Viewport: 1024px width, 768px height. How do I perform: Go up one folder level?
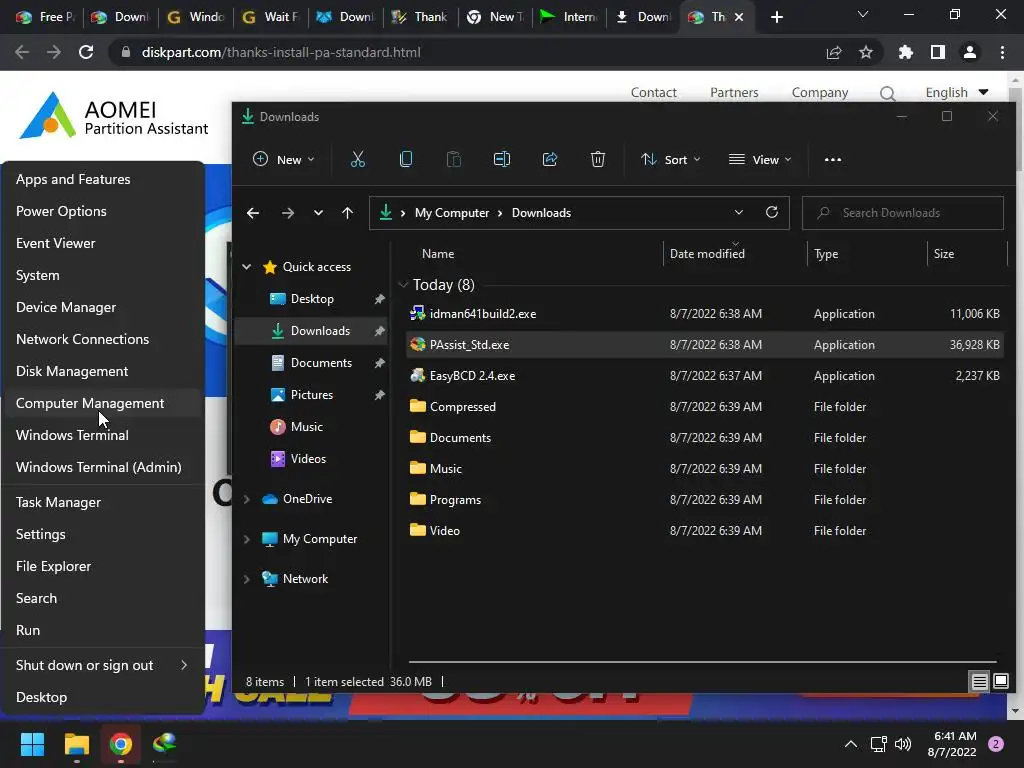[347, 213]
